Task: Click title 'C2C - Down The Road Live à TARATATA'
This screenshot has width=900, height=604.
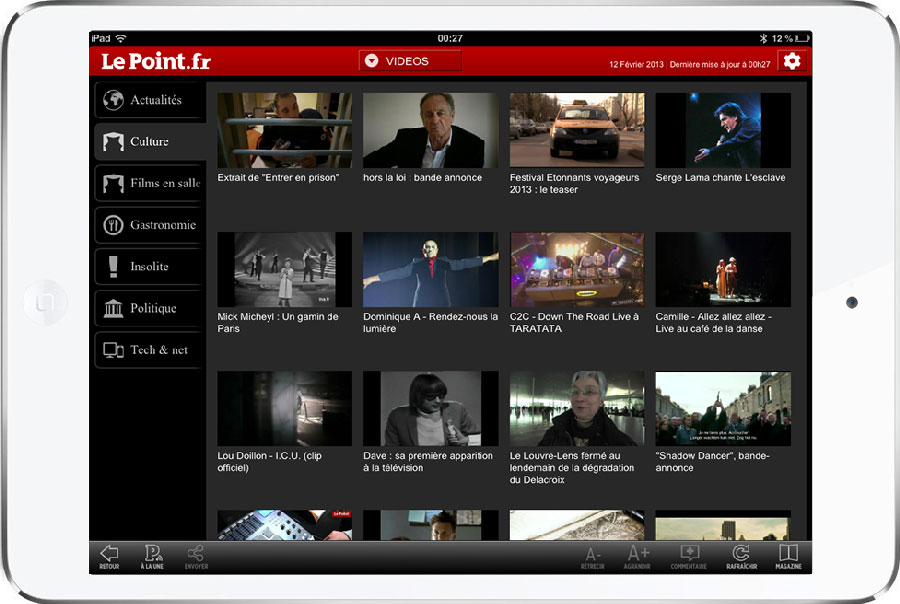Action: point(574,323)
